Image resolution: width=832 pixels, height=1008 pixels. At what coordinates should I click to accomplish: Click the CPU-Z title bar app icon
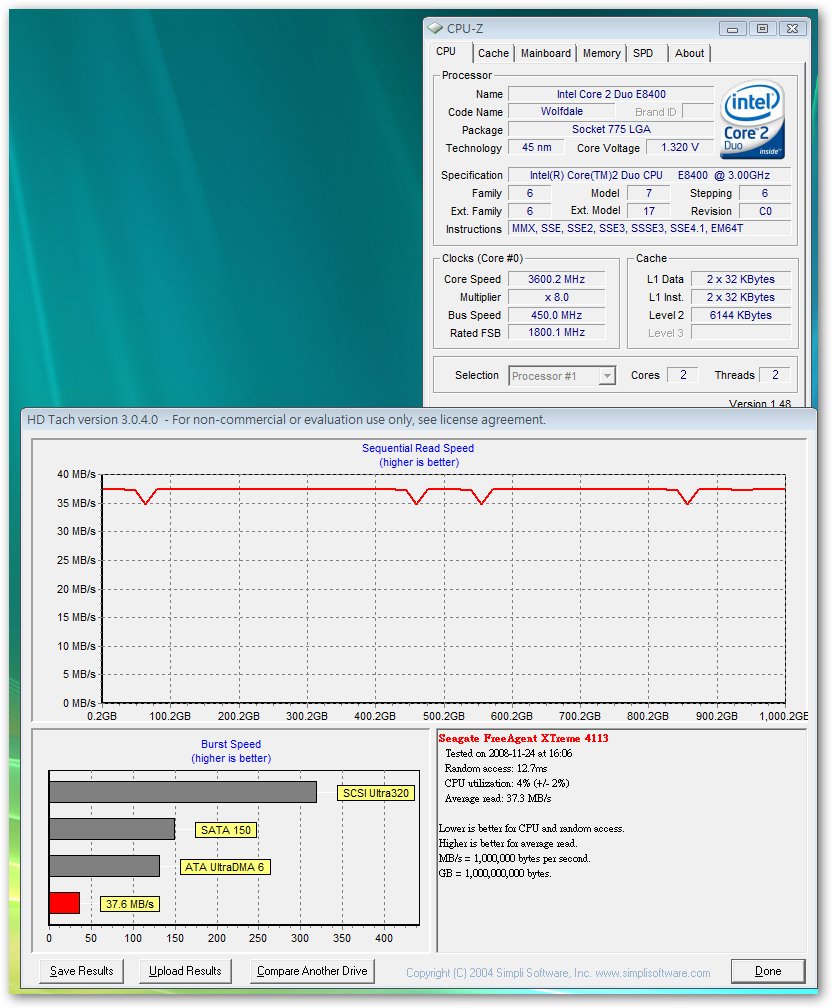(x=435, y=28)
